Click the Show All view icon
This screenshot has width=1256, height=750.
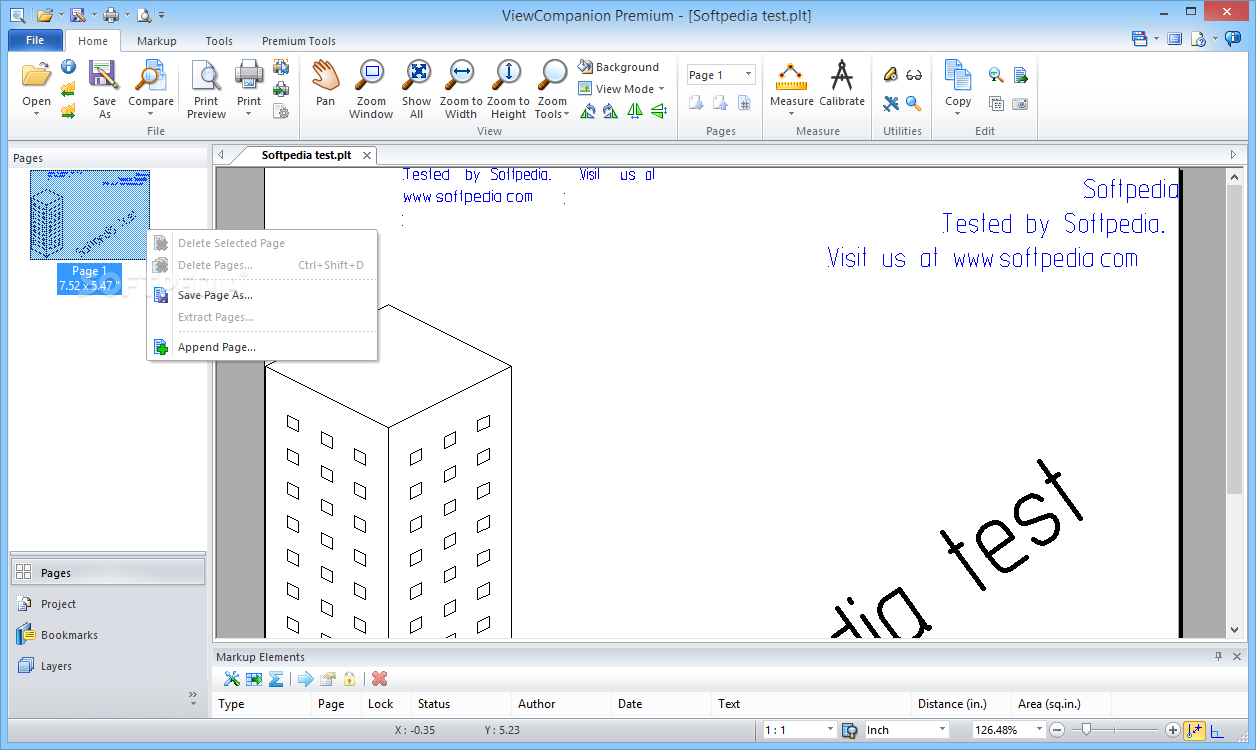click(x=416, y=89)
